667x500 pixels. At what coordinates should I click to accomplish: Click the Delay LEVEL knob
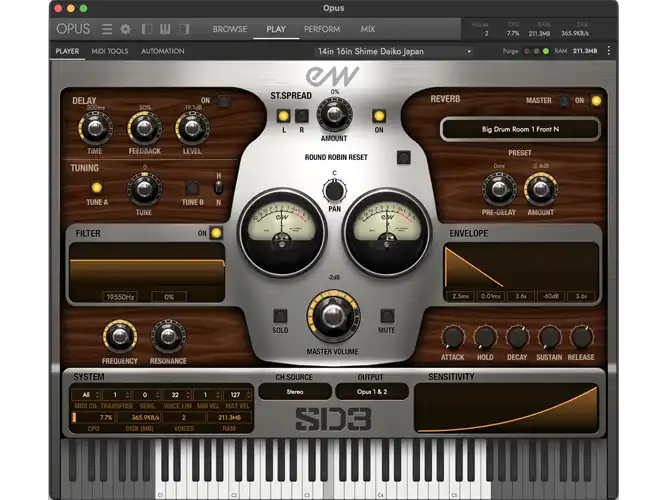tap(192, 128)
